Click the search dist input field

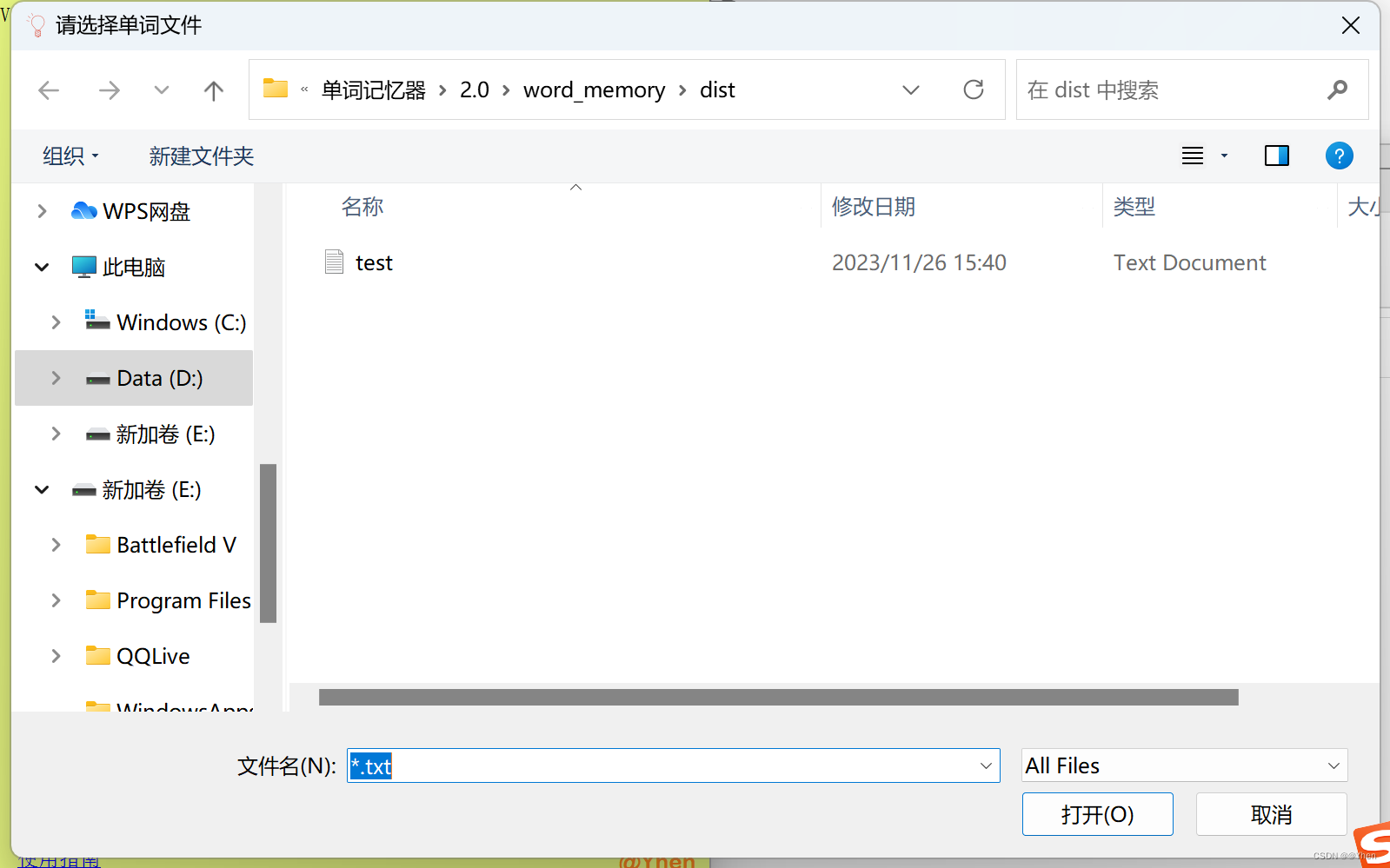pyautogui.click(x=1170, y=90)
